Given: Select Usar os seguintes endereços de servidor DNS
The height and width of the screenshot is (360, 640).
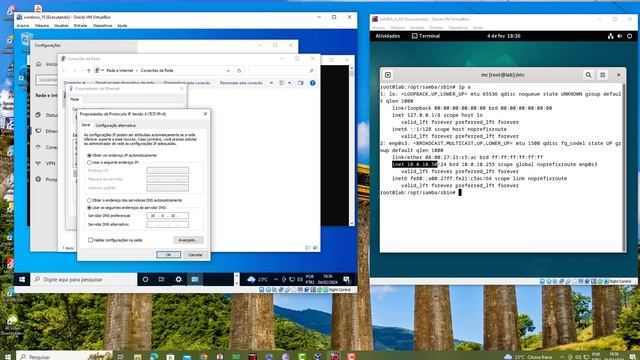Looking at the screenshot, I should point(127,208).
